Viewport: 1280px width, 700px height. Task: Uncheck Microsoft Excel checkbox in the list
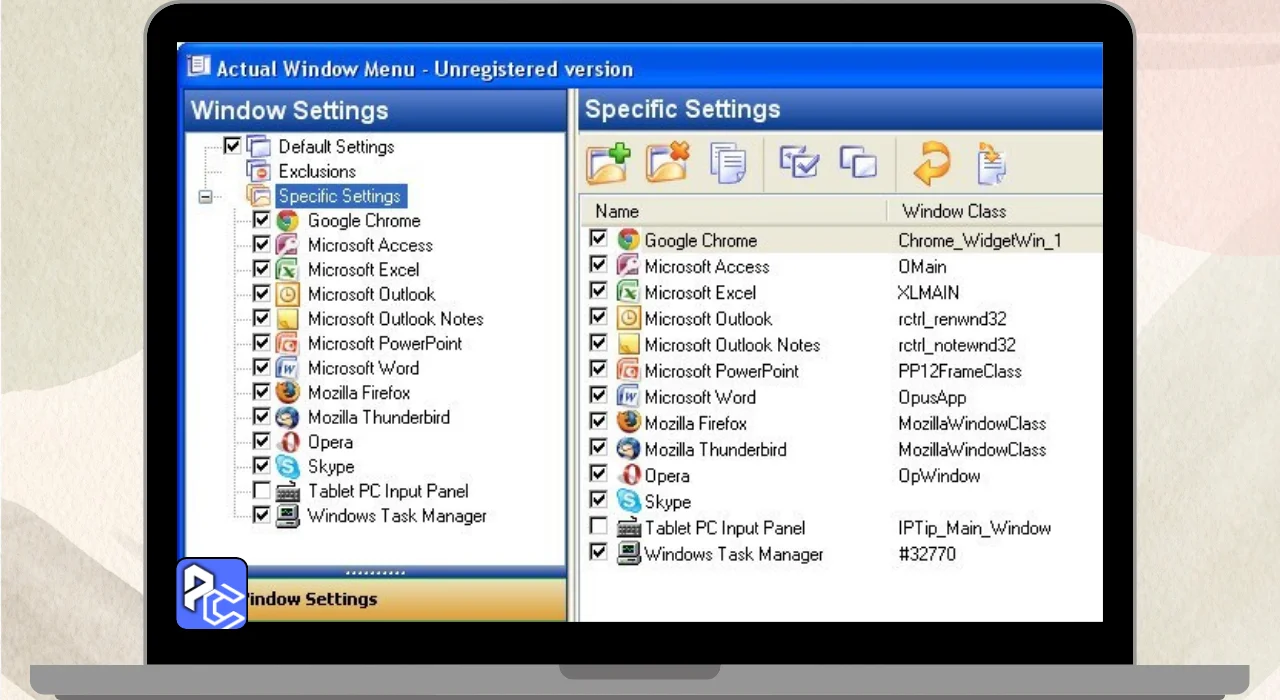point(598,291)
